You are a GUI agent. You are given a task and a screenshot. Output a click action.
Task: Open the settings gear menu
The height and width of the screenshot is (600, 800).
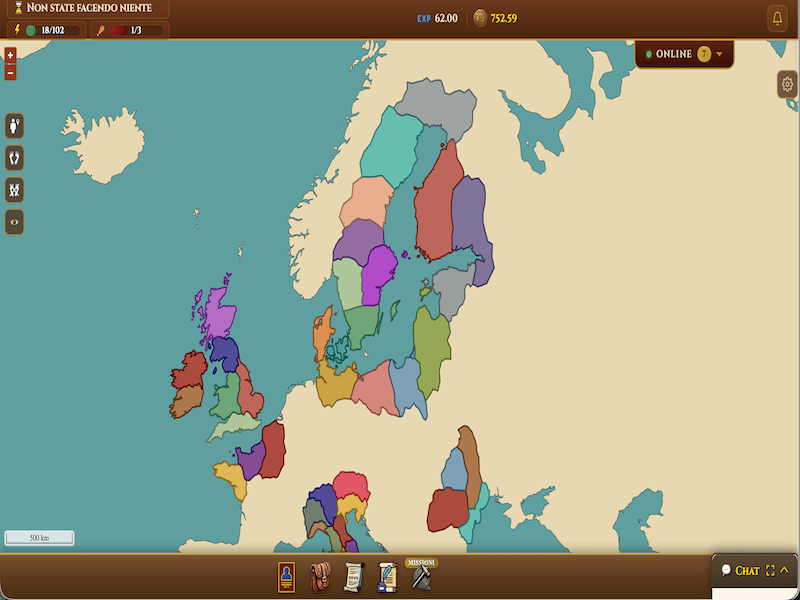(789, 84)
